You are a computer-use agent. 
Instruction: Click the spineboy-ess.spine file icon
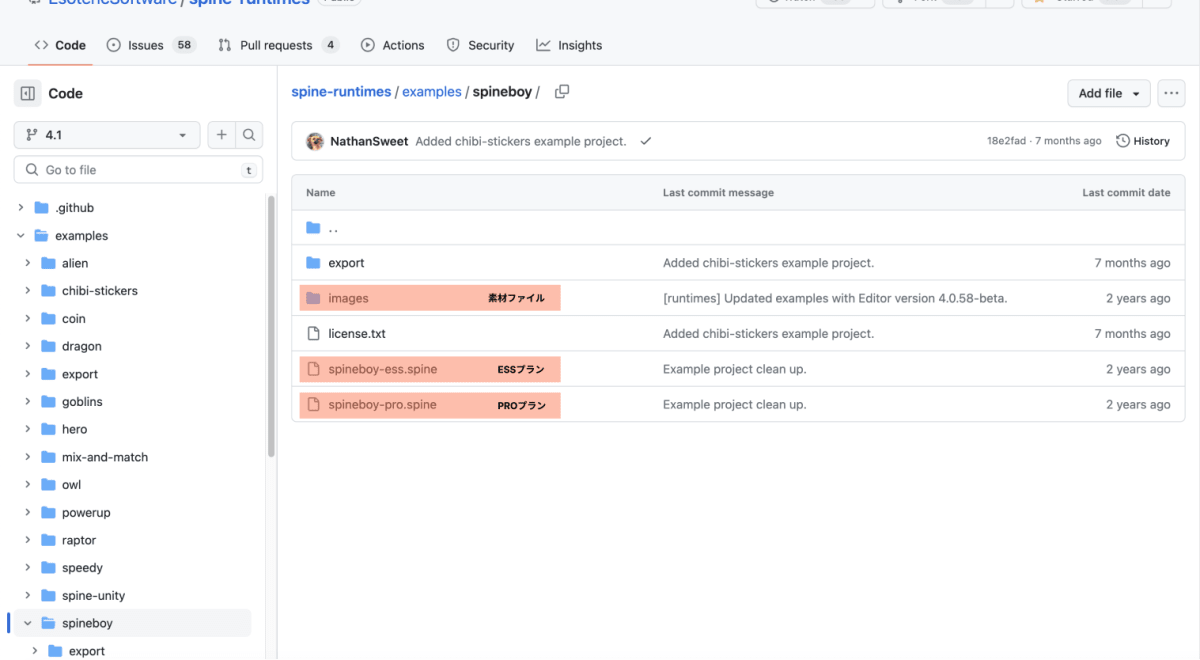313,369
